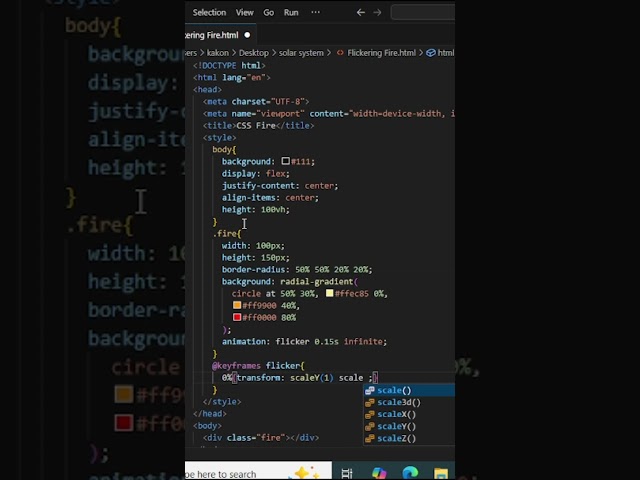This screenshot has height=480, width=640.
Task: Click the html symbol breadcrumb icon
Action: click(431, 53)
